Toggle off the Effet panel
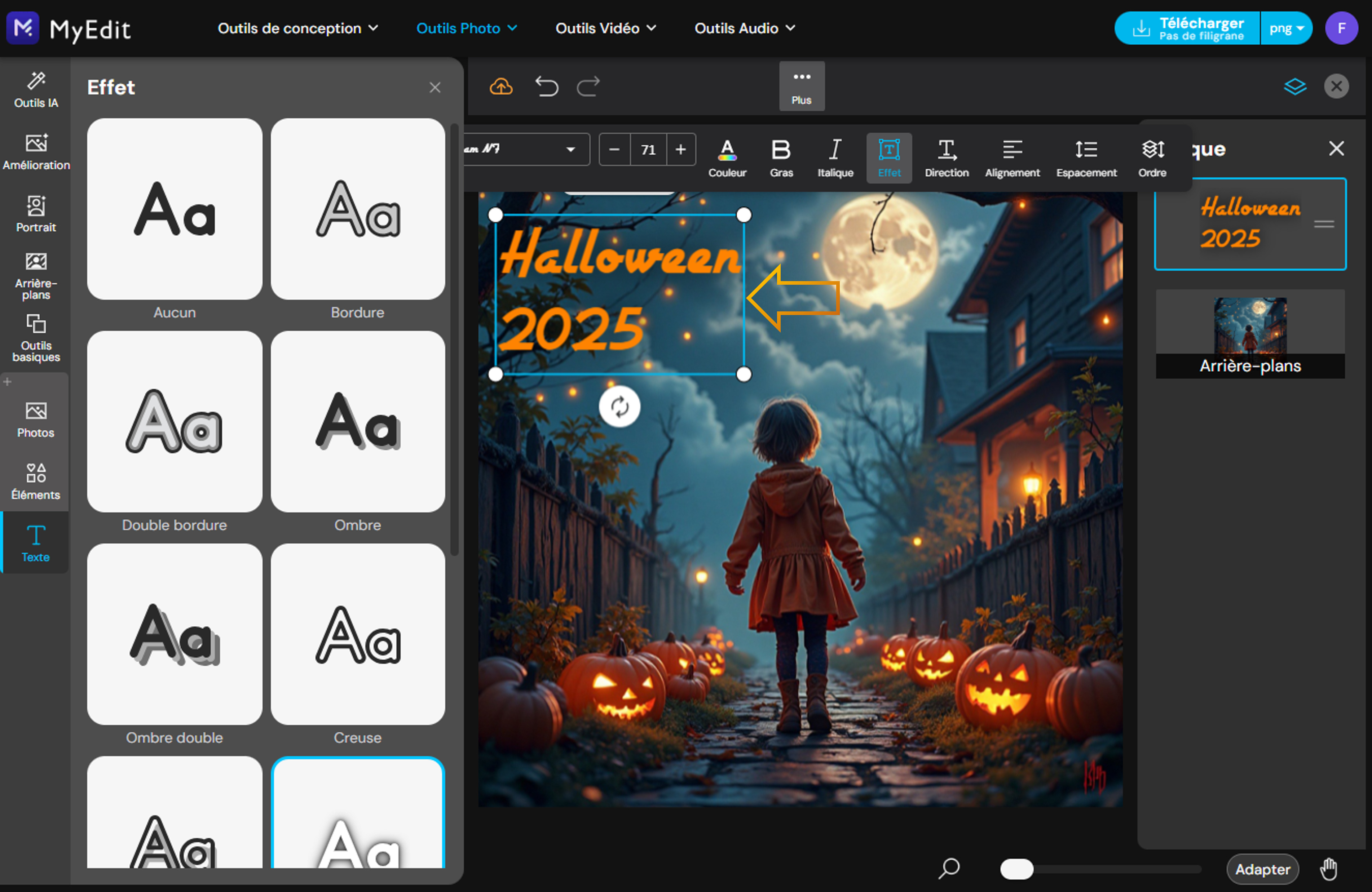Screen dimensions: 1372x892 (889, 157)
